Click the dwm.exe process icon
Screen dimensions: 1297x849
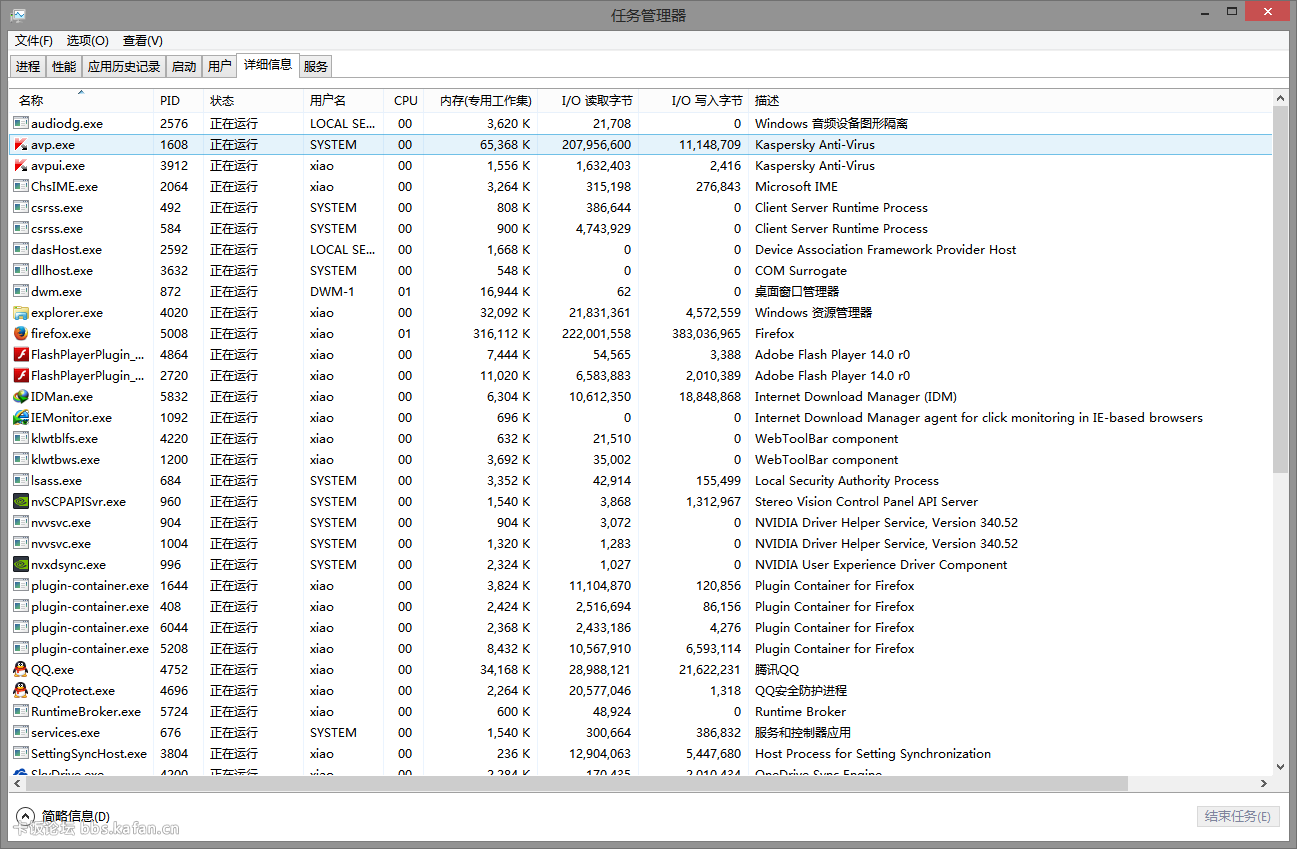click(x=21, y=291)
